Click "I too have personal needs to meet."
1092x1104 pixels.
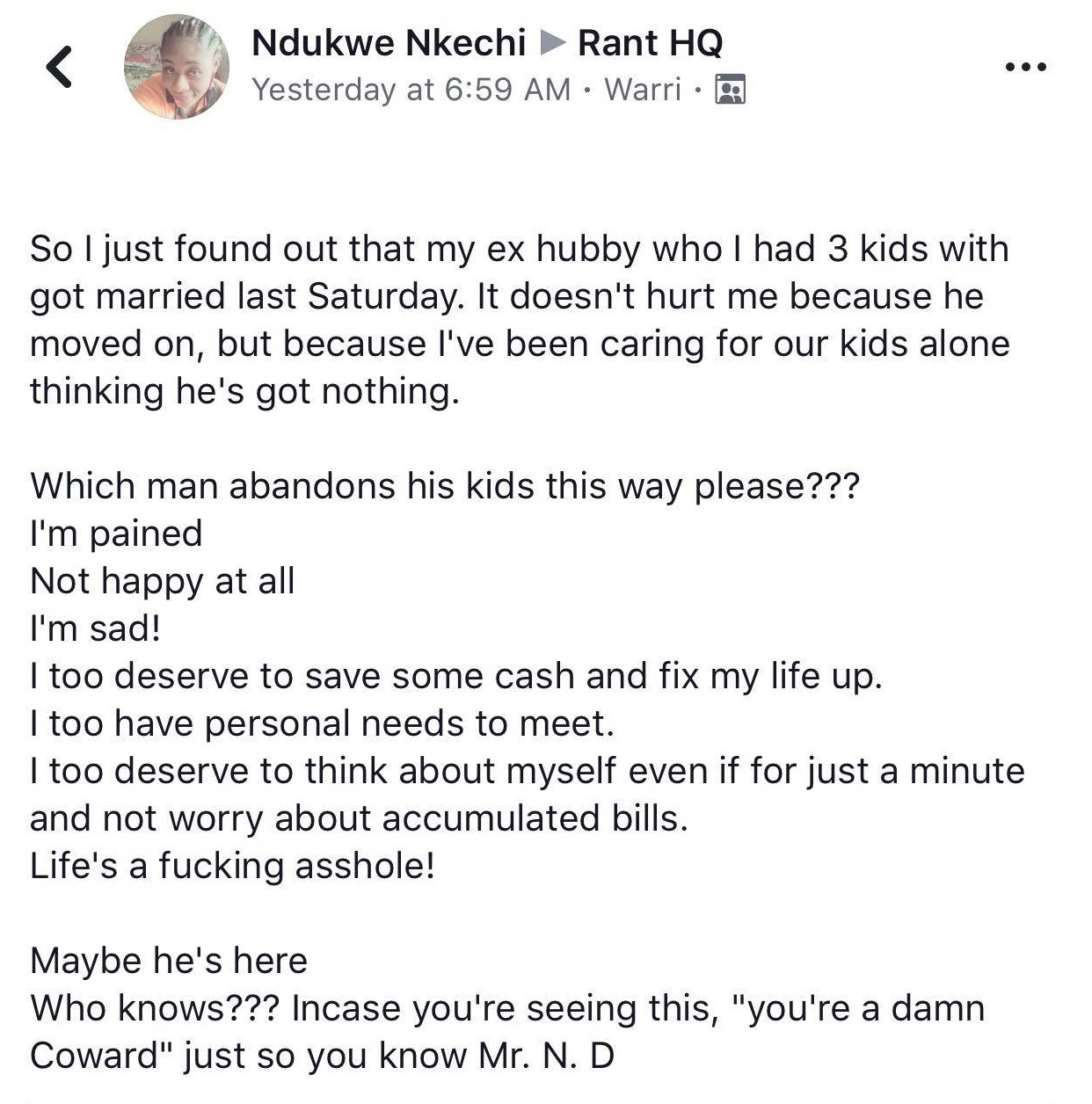tap(322, 723)
